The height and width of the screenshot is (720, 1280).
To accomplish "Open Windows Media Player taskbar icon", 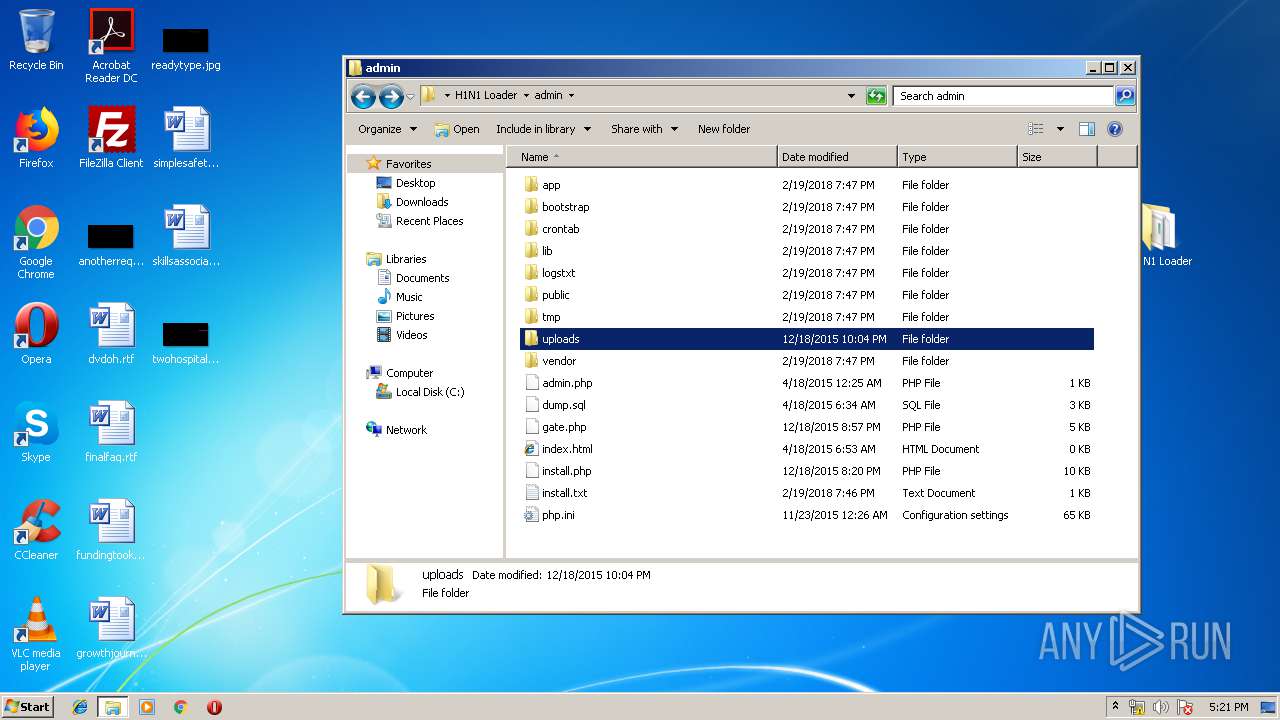I will (x=147, y=707).
